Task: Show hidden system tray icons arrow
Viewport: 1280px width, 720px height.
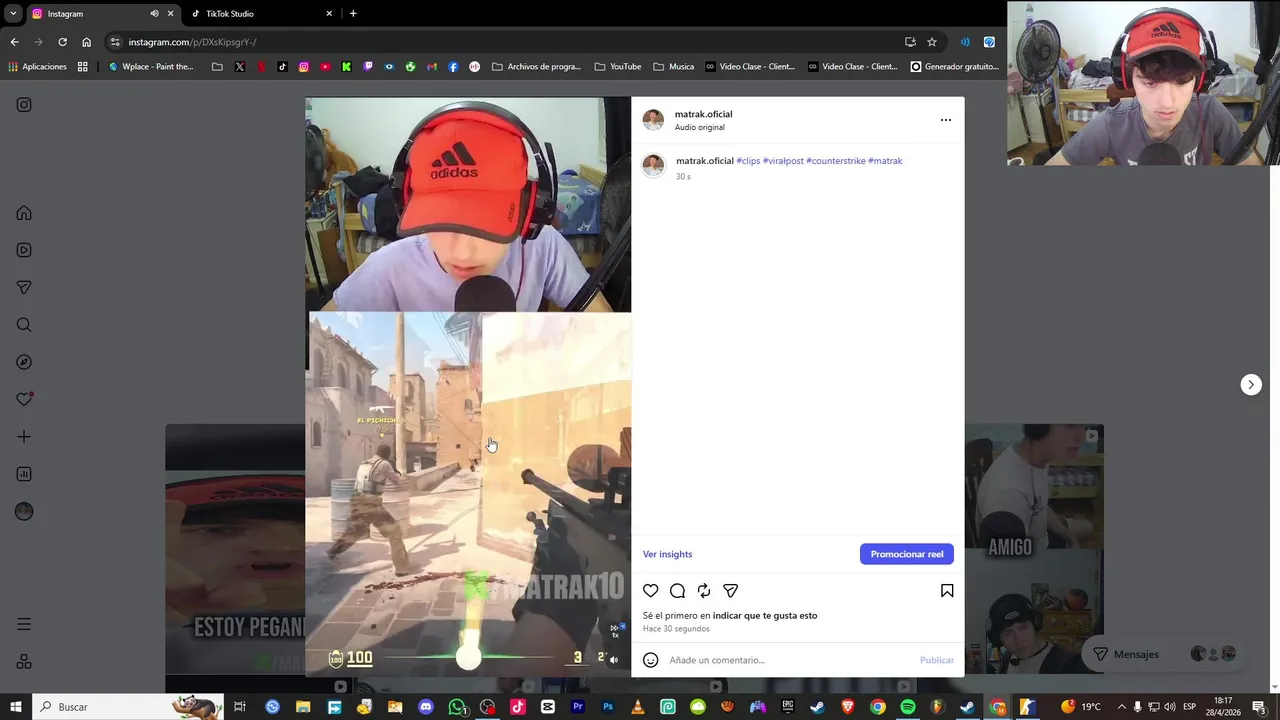Action: coord(1121,707)
